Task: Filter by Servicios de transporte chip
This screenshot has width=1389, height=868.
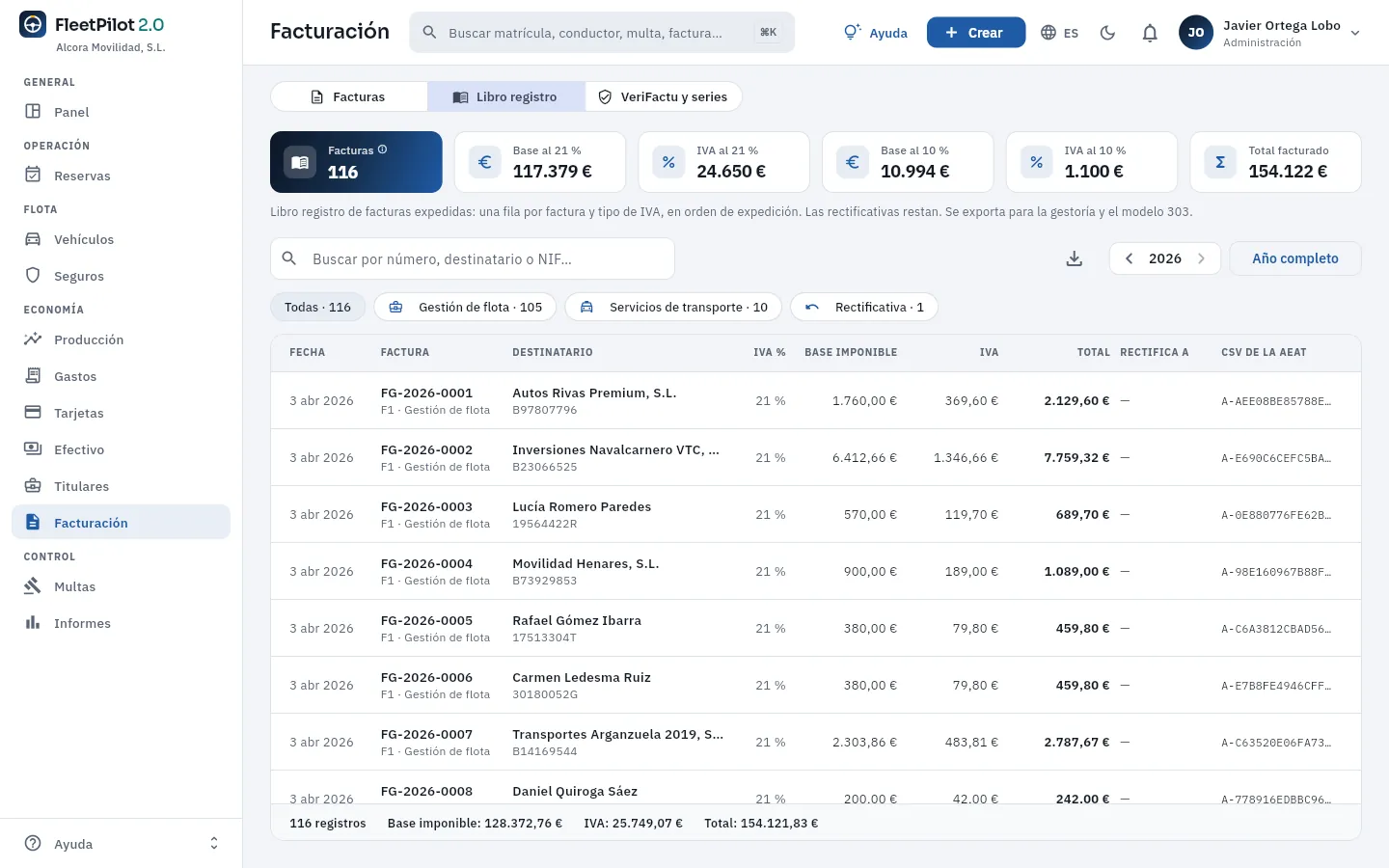Action: [x=673, y=307]
